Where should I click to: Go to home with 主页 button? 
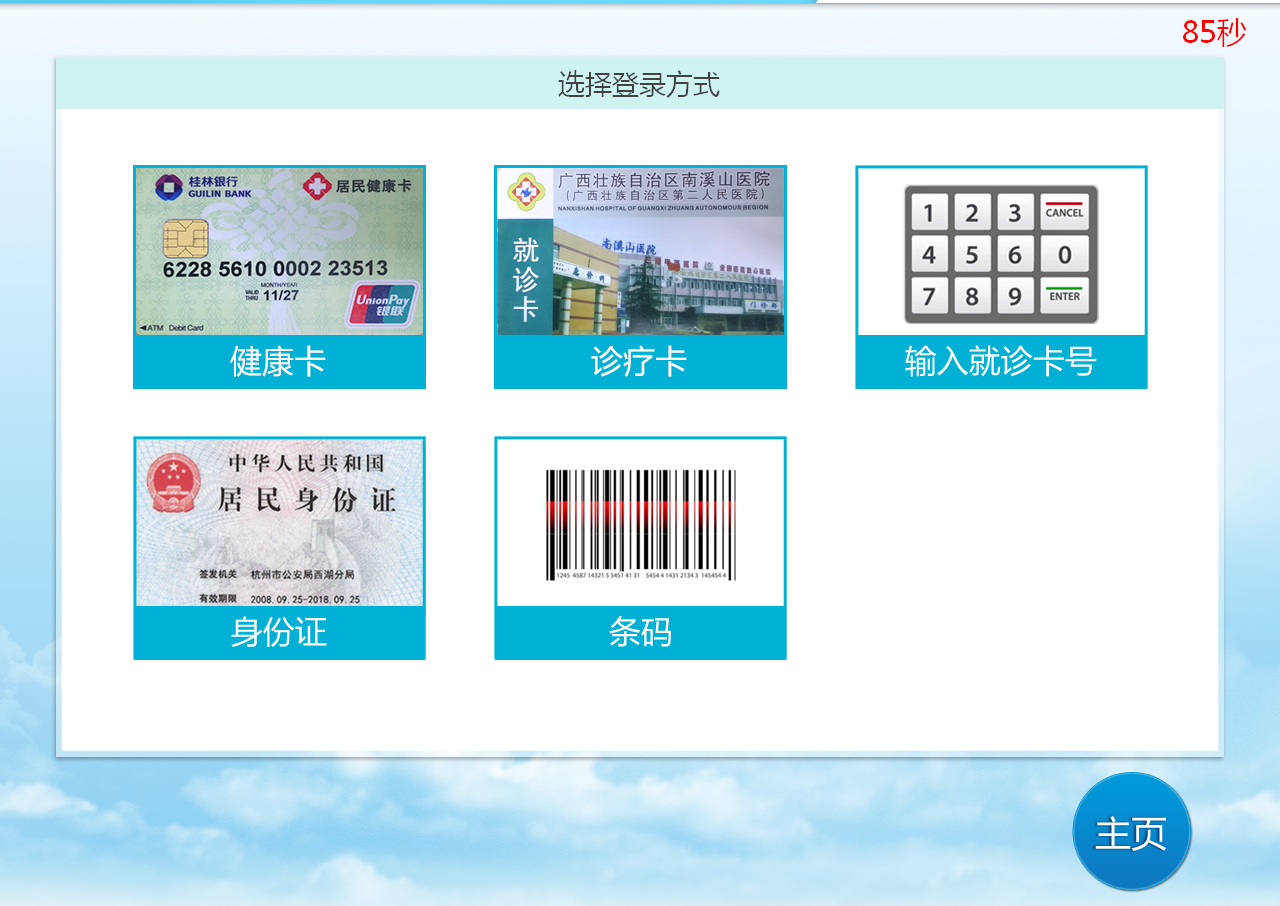pyautogui.click(x=1131, y=832)
